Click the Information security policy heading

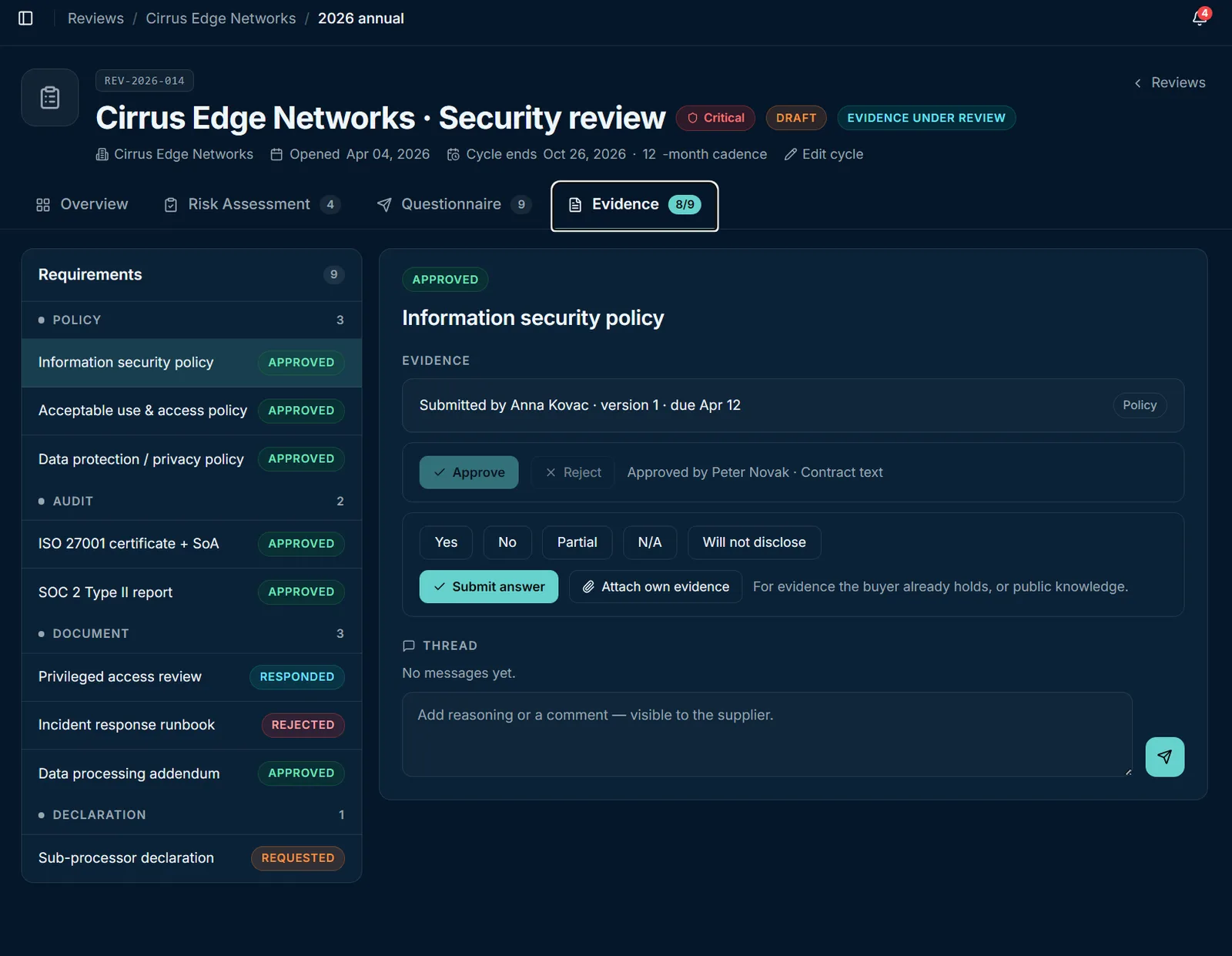tap(533, 318)
